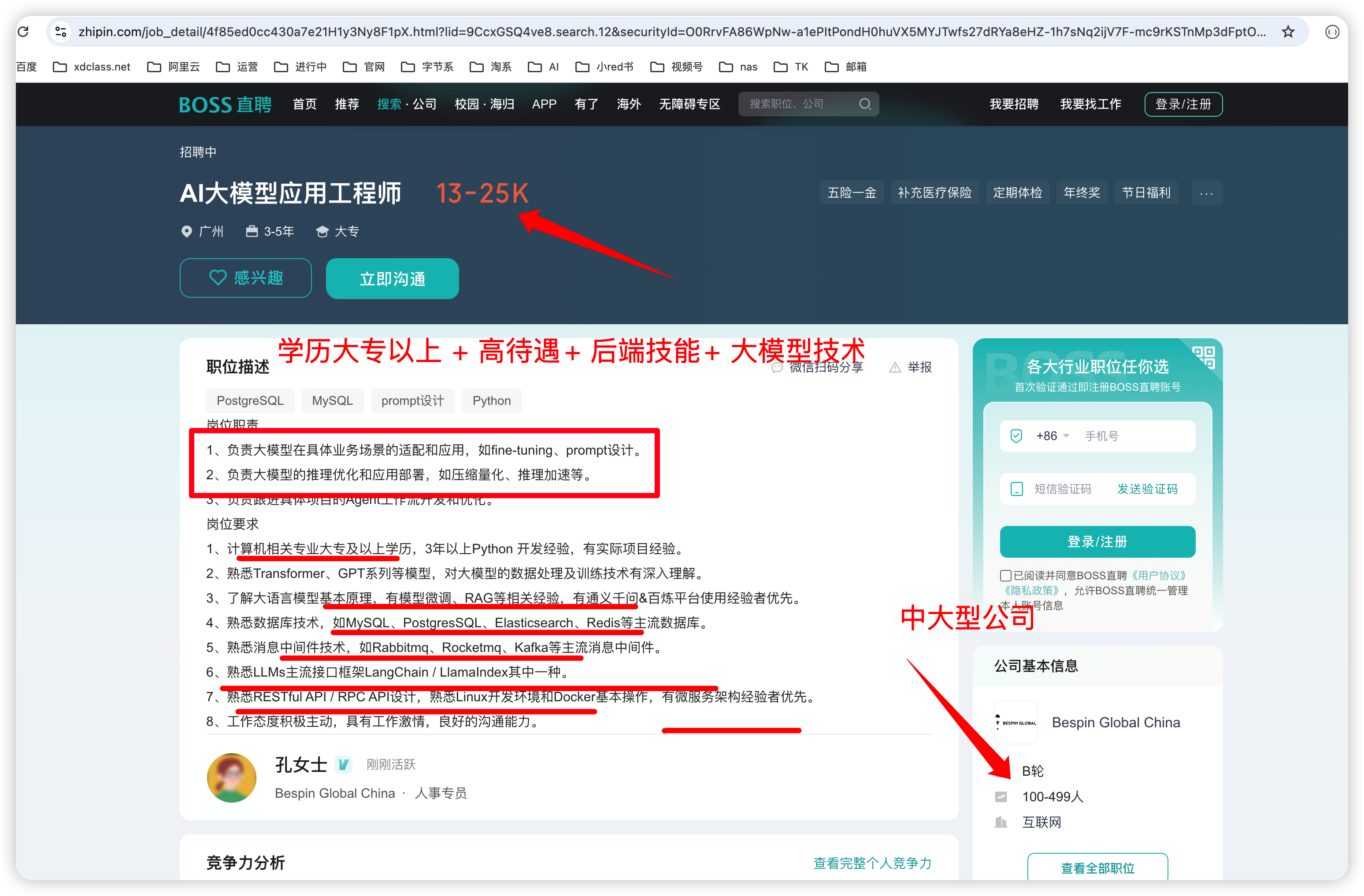Open site info icon in address bar
The width and height of the screenshot is (1364, 896).
tap(61, 32)
